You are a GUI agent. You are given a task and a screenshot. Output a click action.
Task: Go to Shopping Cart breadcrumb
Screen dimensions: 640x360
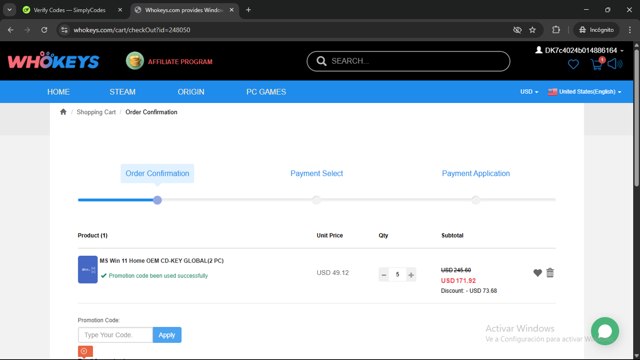[x=96, y=112]
